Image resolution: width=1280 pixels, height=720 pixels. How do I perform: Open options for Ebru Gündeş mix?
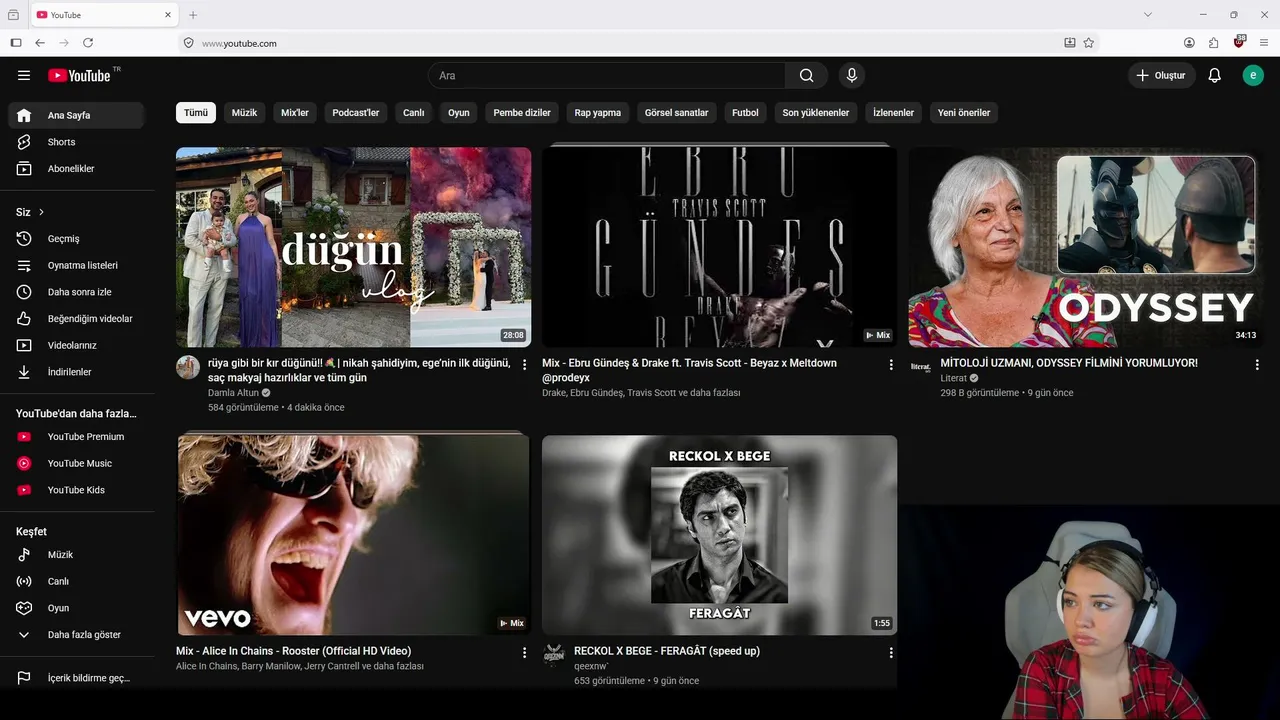pyautogui.click(x=891, y=365)
